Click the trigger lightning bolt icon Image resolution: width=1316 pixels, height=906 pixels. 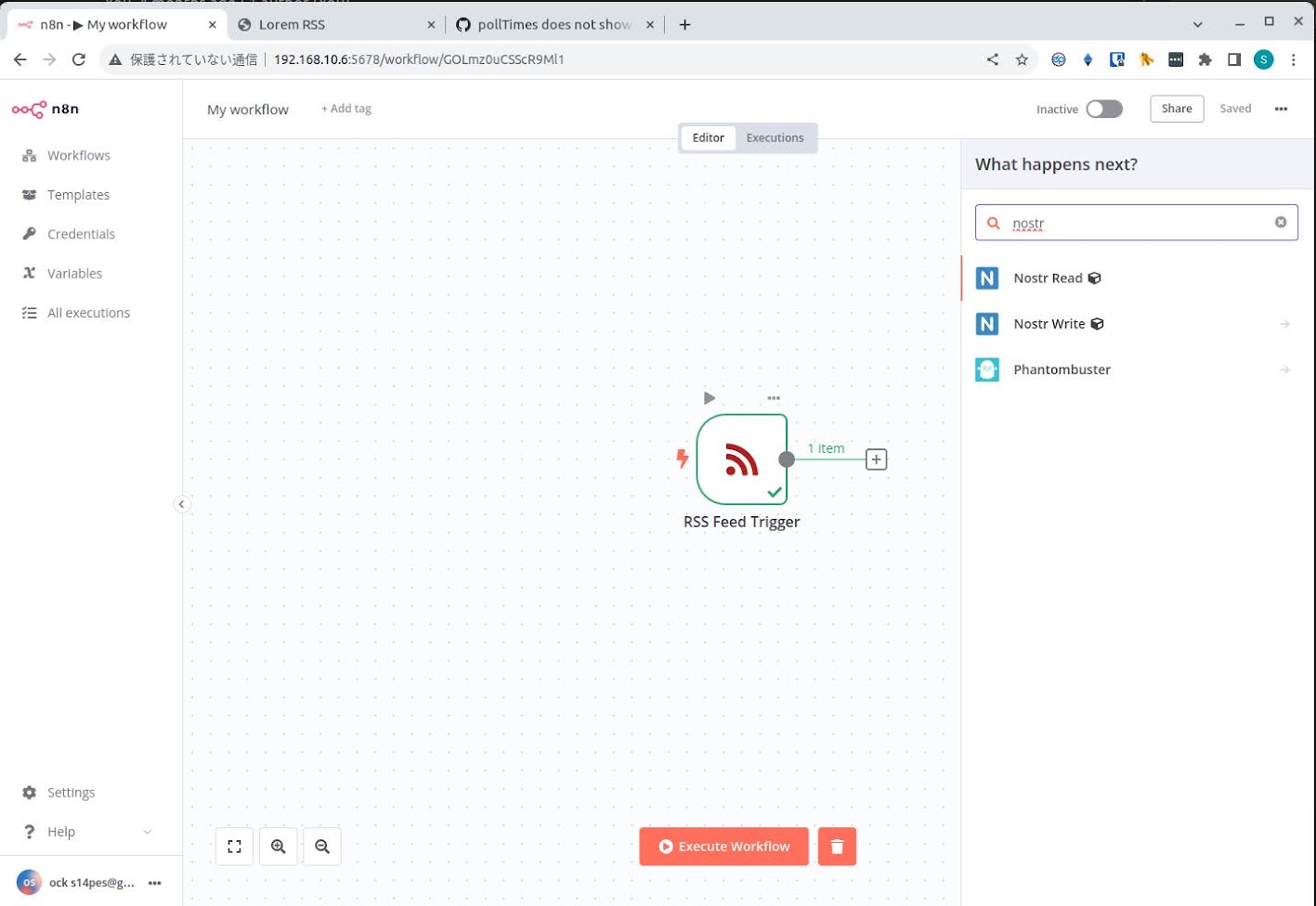683,459
